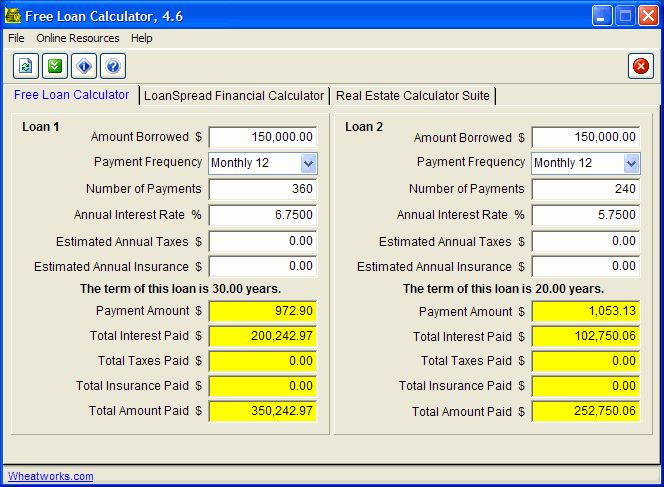
Task: Click Loan 2 Total Interest Paid 102,750.06
Action: coord(586,336)
